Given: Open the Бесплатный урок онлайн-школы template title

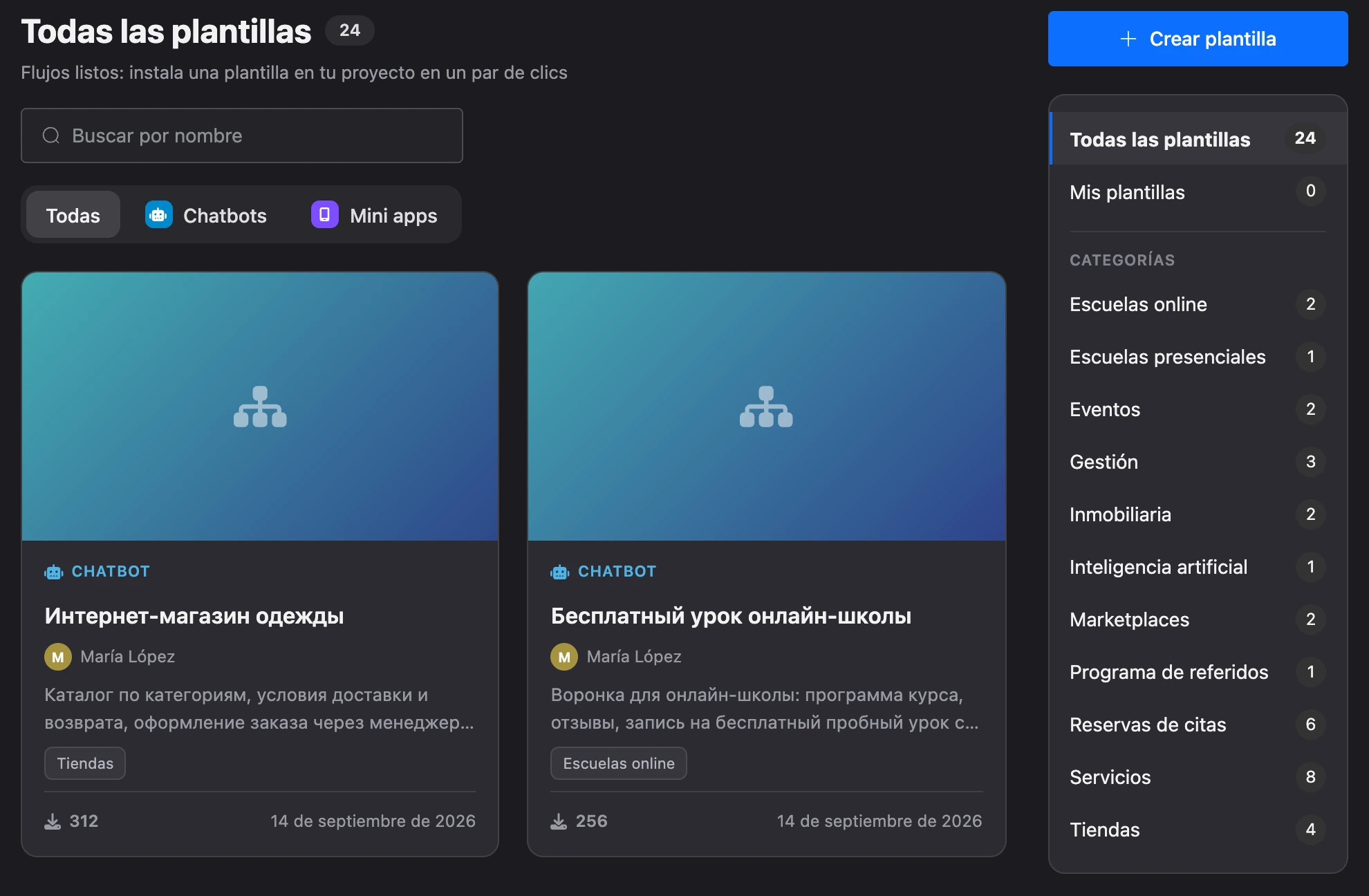Looking at the screenshot, I should 731,615.
